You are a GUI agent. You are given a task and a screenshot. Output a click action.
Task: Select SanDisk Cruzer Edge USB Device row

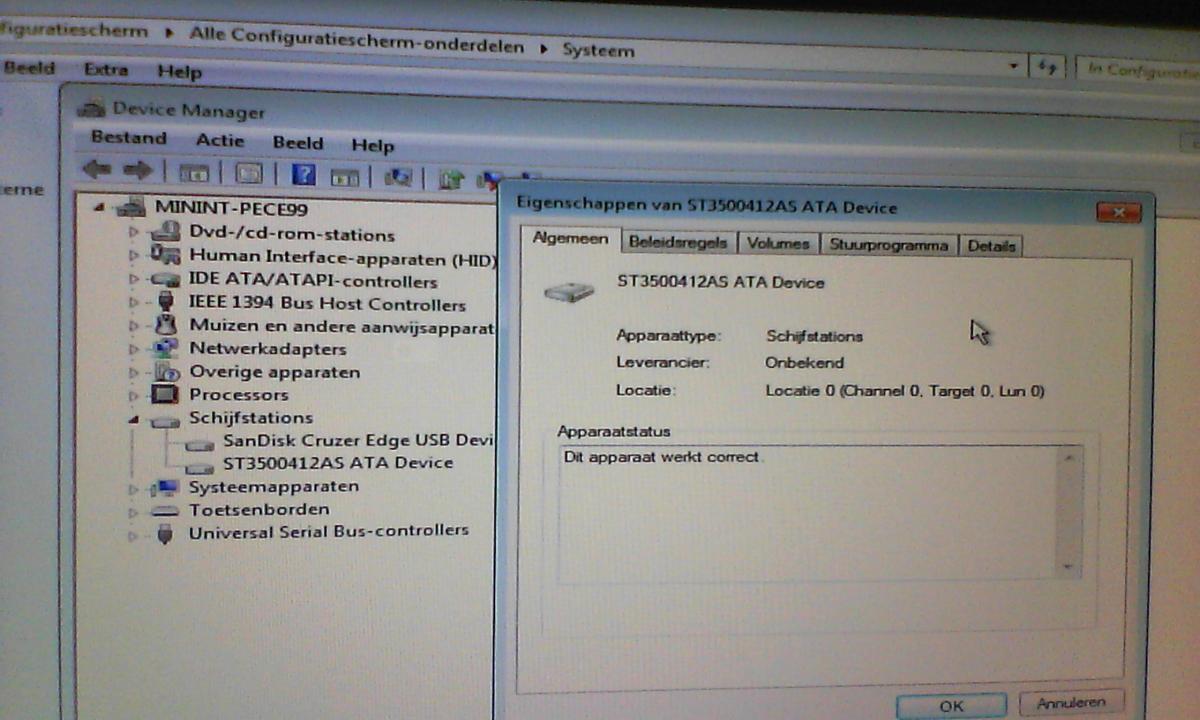click(359, 440)
